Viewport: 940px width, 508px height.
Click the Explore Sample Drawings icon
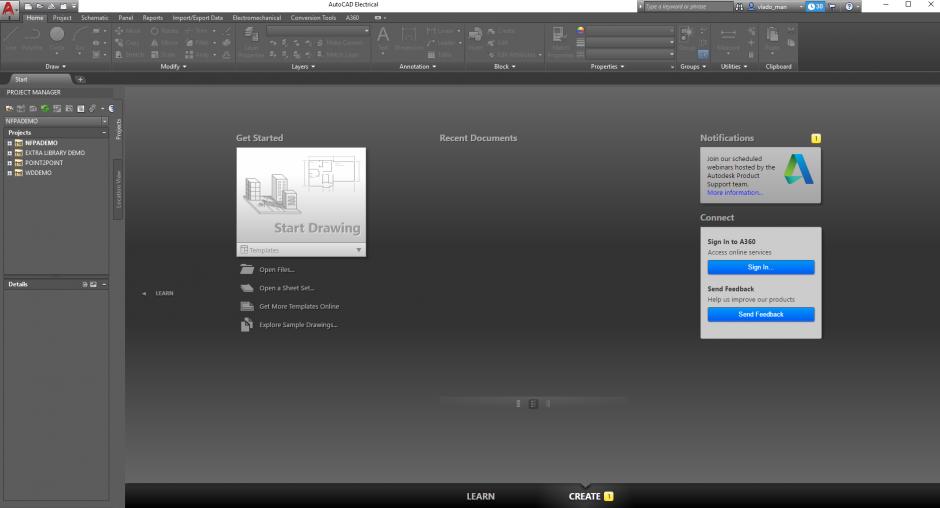tap(247, 324)
